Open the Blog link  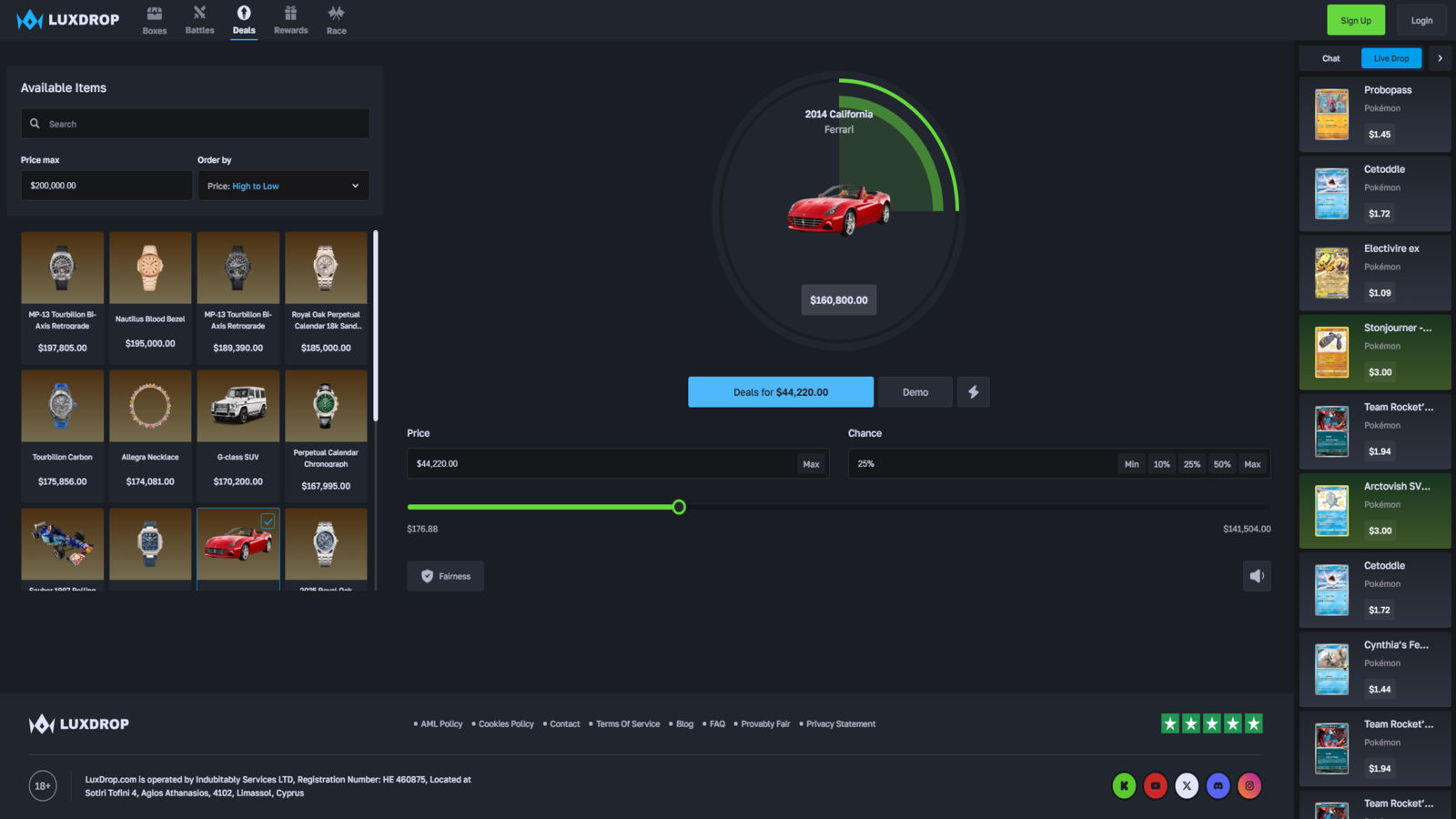pos(684,724)
